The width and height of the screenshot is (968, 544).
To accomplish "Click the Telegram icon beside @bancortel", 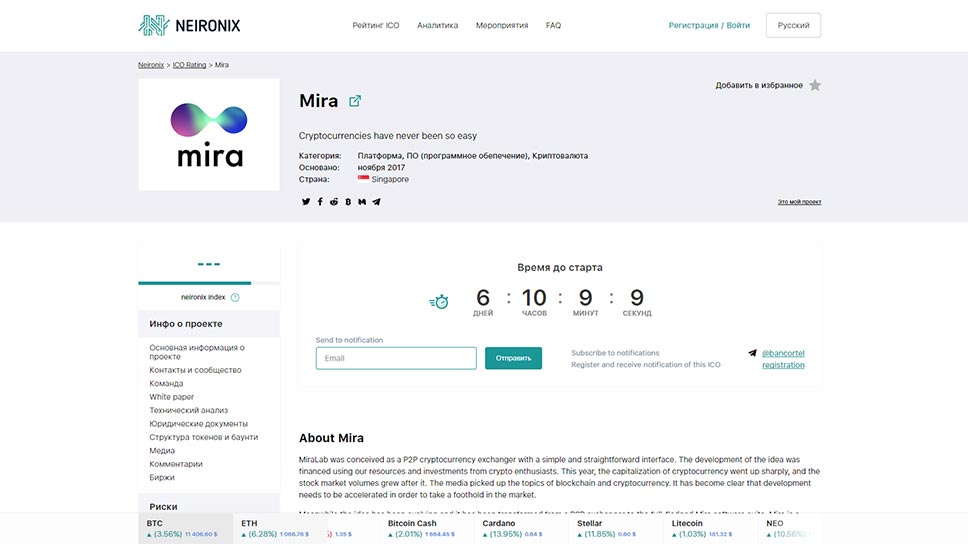I will [x=753, y=353].
